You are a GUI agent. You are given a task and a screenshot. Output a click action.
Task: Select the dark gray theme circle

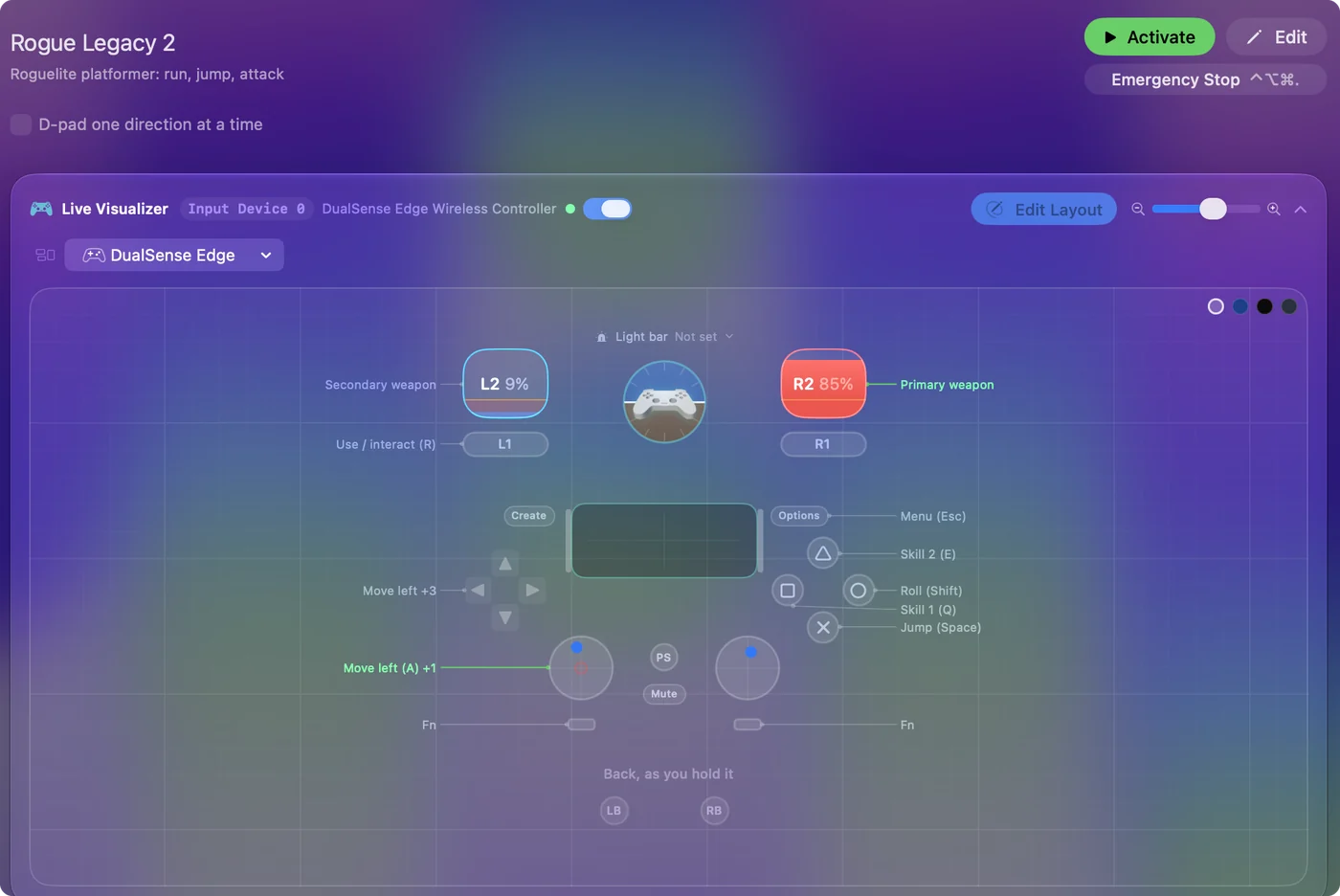tap(1289, 306)
